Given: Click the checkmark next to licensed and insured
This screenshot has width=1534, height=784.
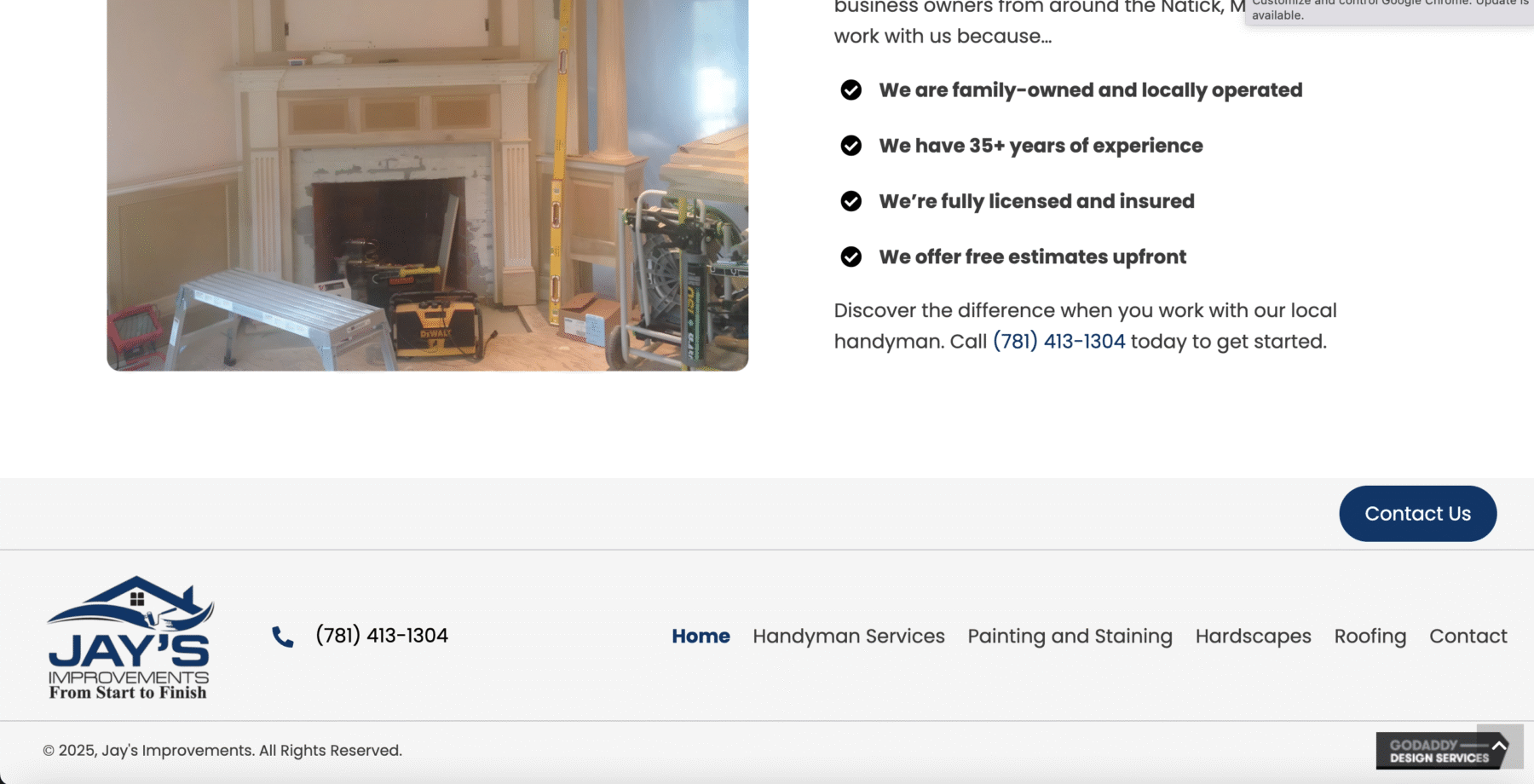Looking at the screenshot, I should 851,201.
